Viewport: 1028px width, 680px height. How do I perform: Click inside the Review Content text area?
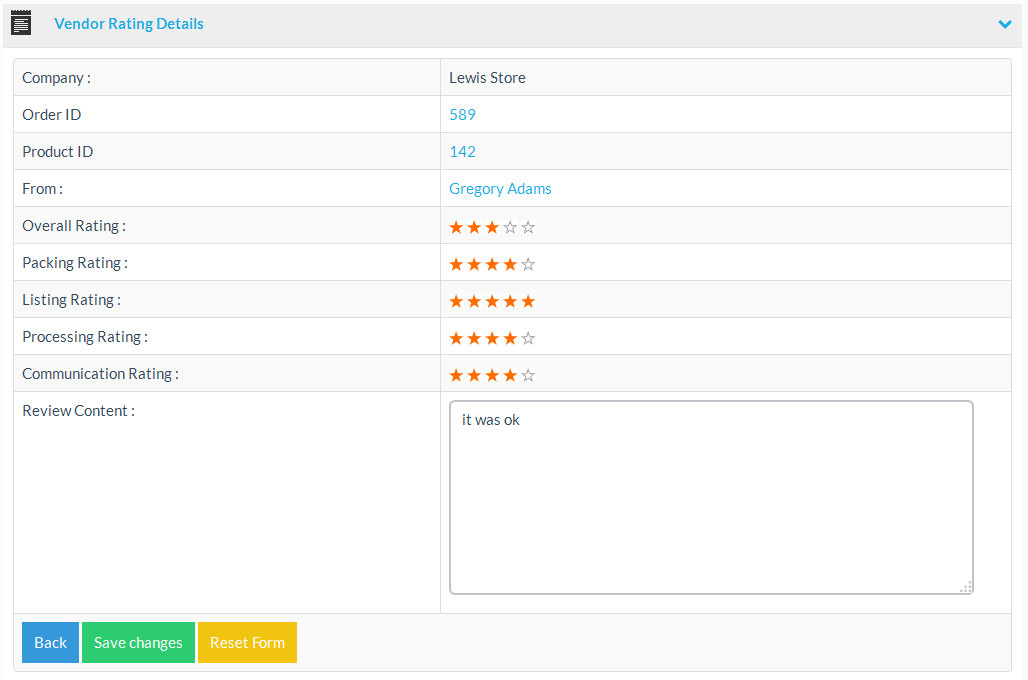710,500
